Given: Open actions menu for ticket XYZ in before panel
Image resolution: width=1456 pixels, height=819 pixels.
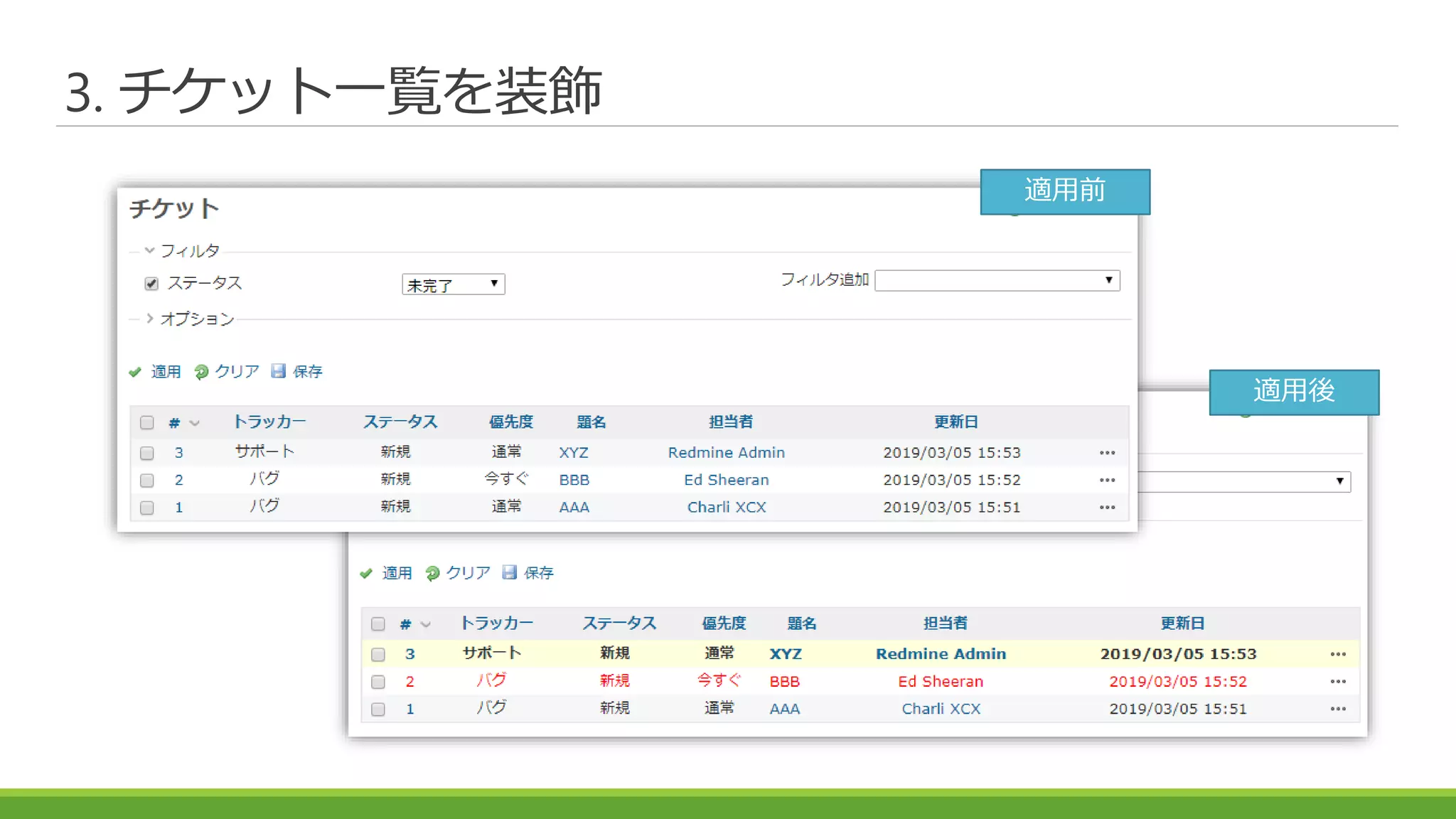Looking at the screenshot, I should [1107, 453].
